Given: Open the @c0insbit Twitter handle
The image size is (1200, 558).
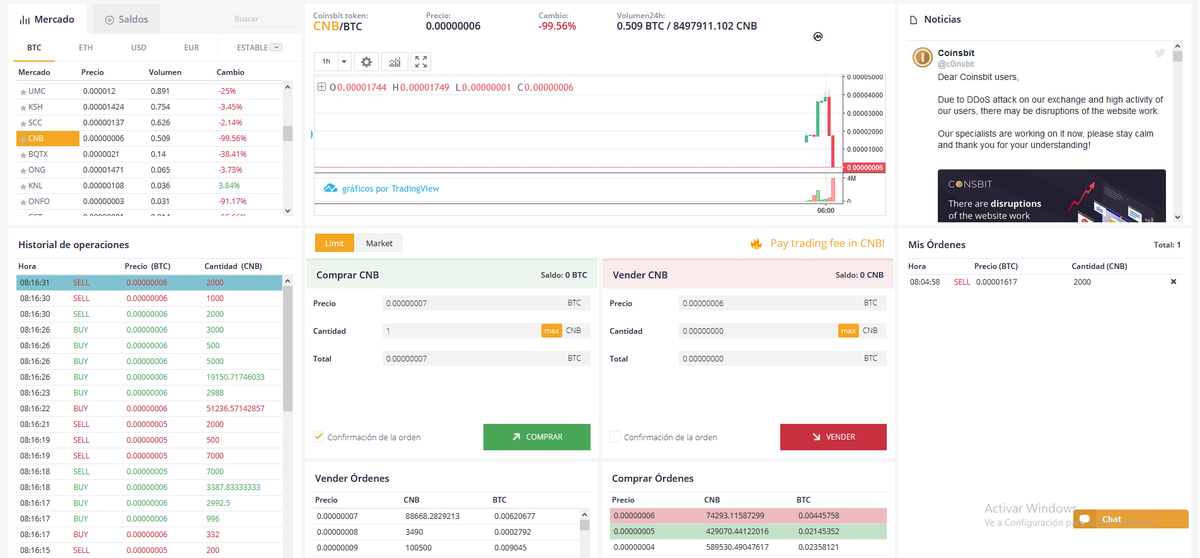Looking at the screenshot, I should click(956, 64).
